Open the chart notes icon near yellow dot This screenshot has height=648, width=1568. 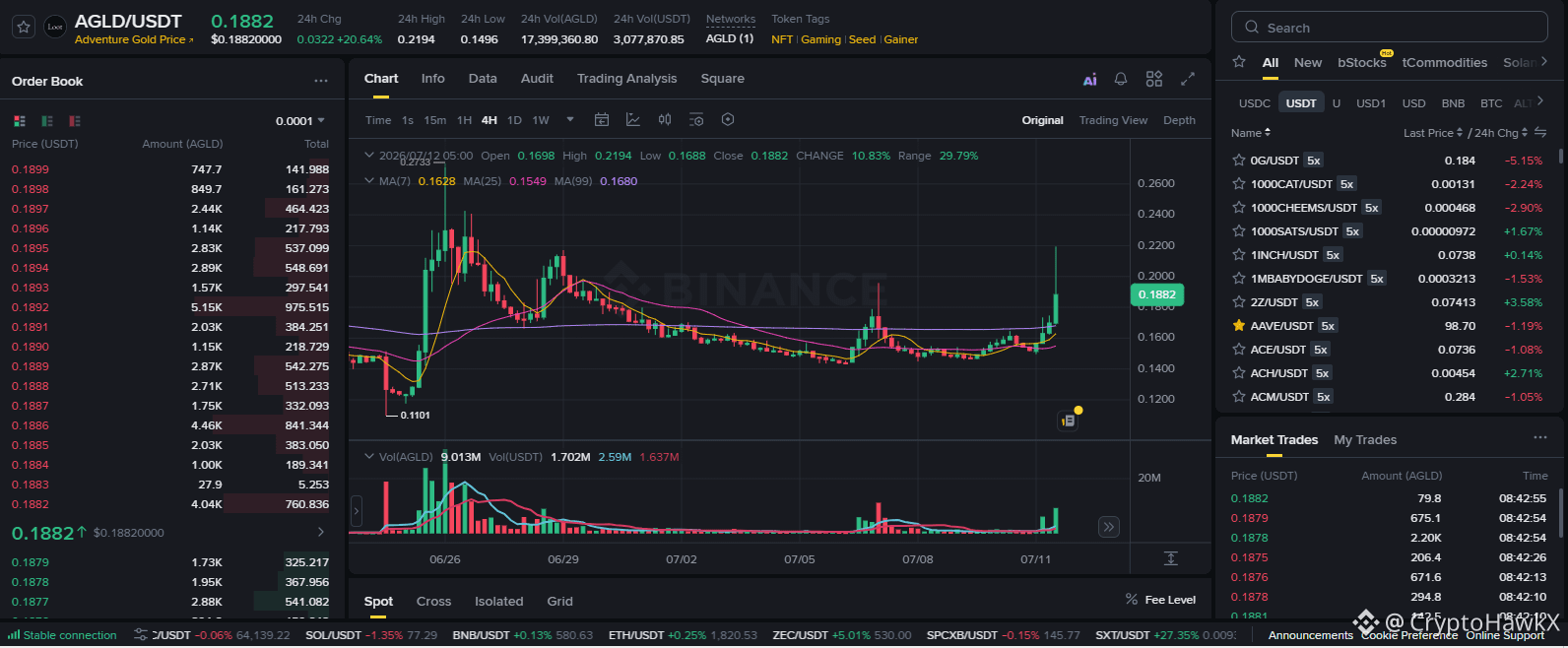tap(1069, 421)
